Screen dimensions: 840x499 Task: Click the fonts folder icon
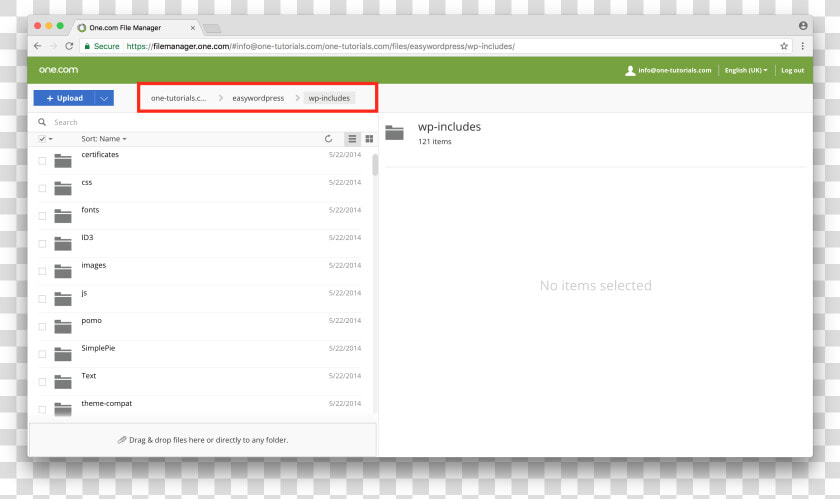(x=63, y=215)
